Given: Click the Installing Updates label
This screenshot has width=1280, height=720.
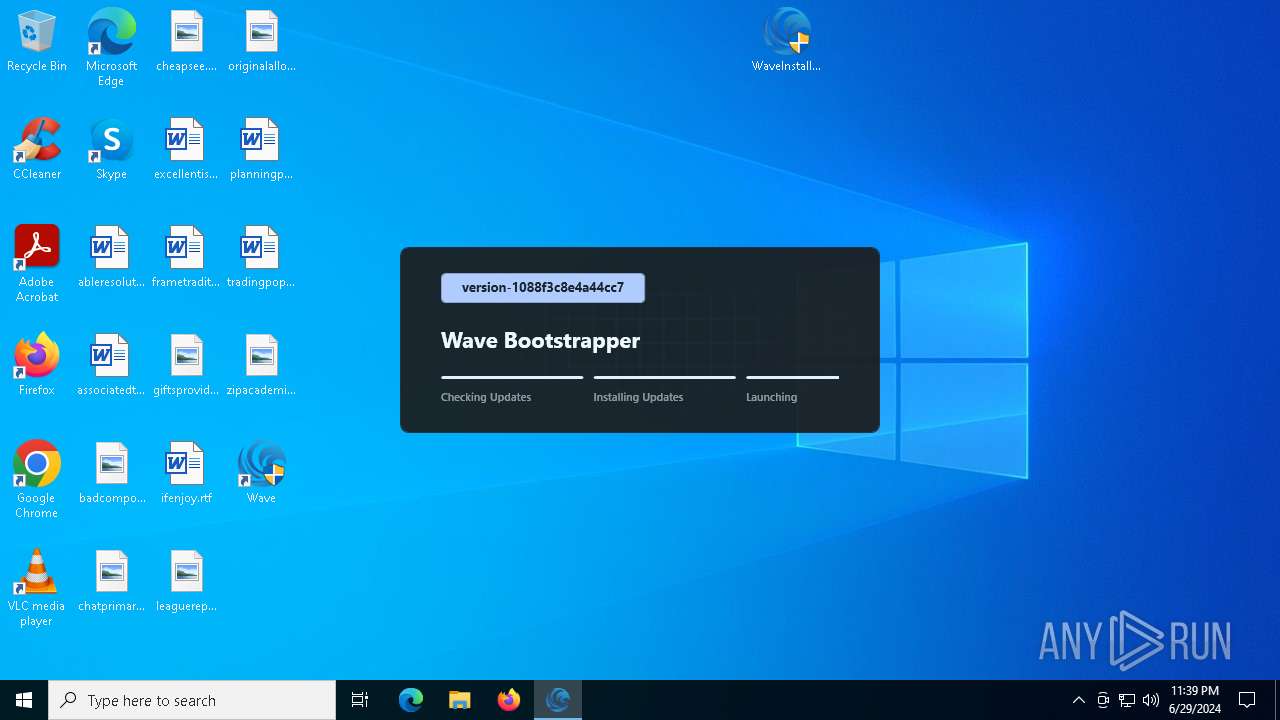Looking at the screenshot, I should pyautogui.click(x=638, y=397).
